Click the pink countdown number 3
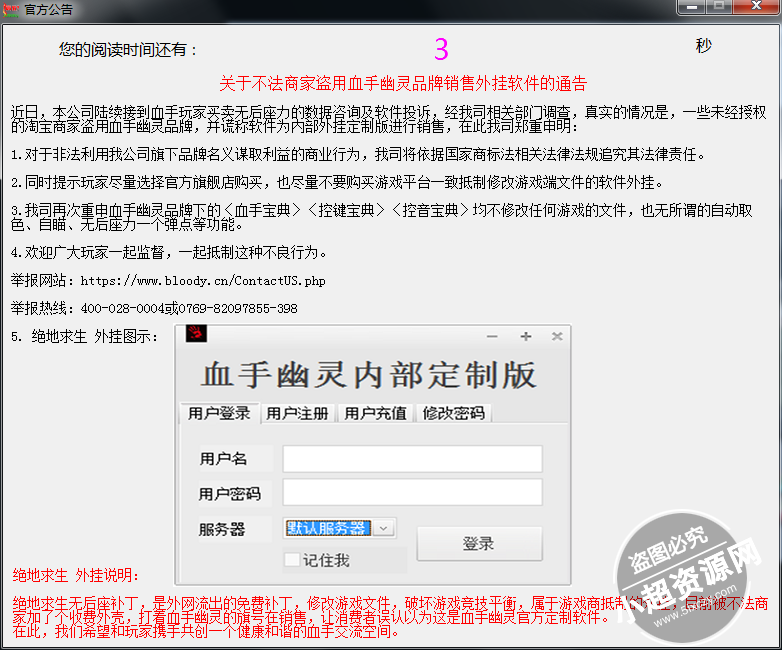The image size is (782, 650). point(441,49)
